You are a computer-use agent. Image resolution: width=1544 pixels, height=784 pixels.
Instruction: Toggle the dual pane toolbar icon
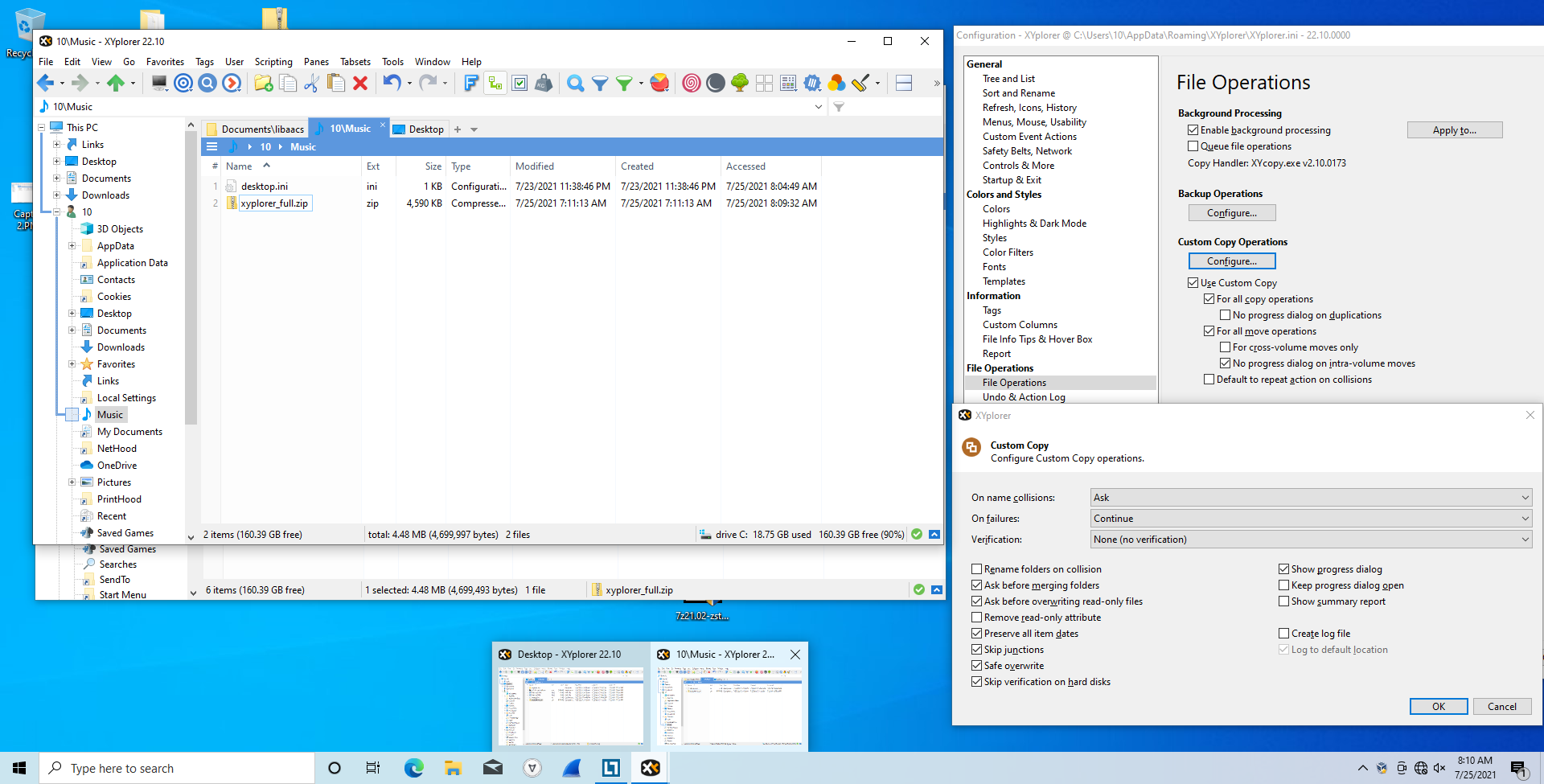[x=904, y=83]
